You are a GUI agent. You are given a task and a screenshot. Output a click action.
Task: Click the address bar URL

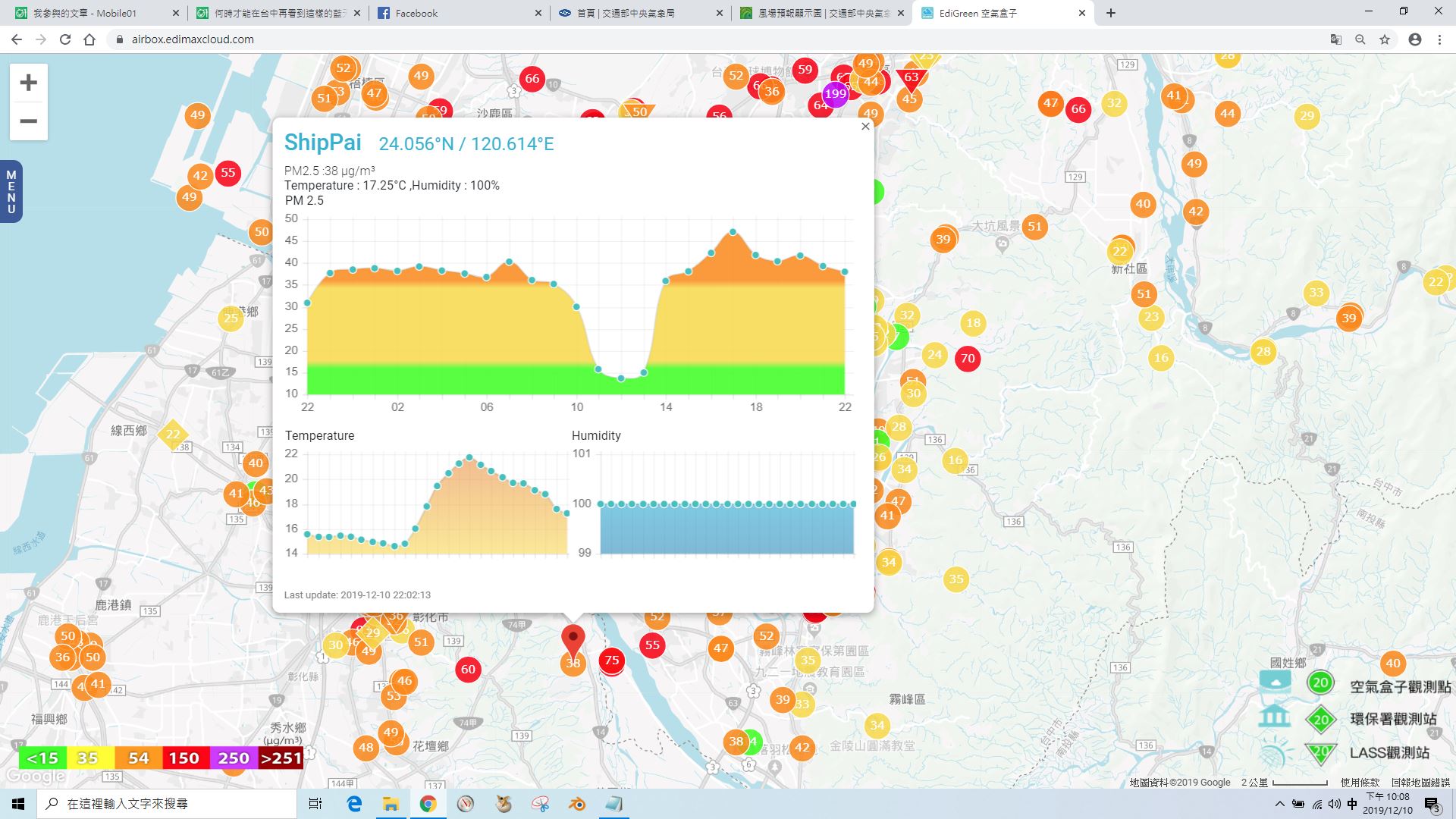193,39
